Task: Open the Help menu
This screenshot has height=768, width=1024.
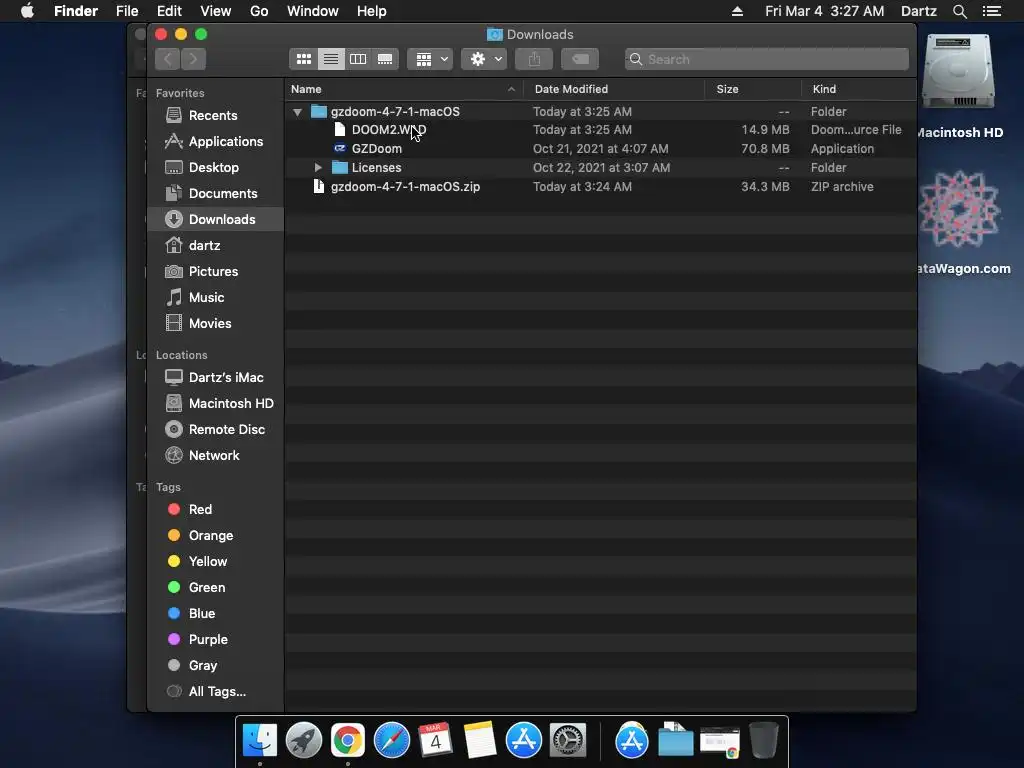Action: pyautogui.click(x=372, y=11)
